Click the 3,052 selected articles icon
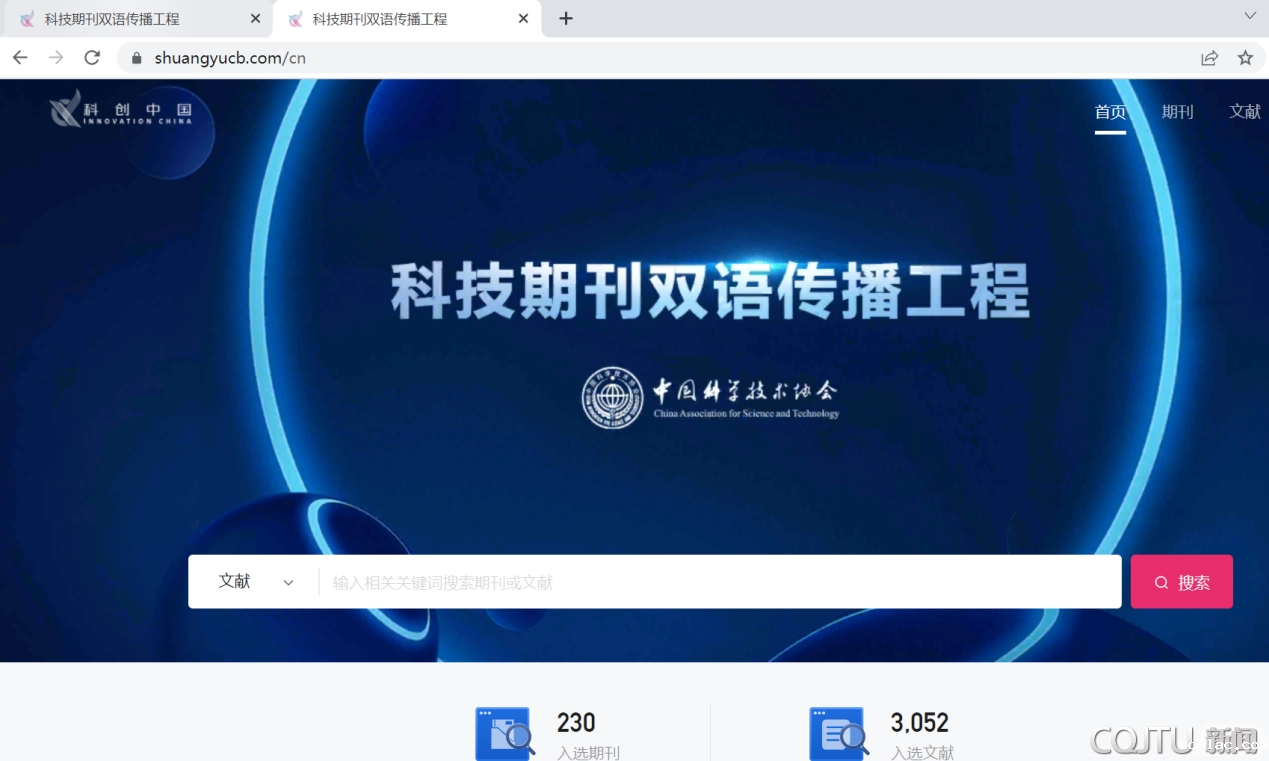1269x761 pixels. [x=837, y=734]
